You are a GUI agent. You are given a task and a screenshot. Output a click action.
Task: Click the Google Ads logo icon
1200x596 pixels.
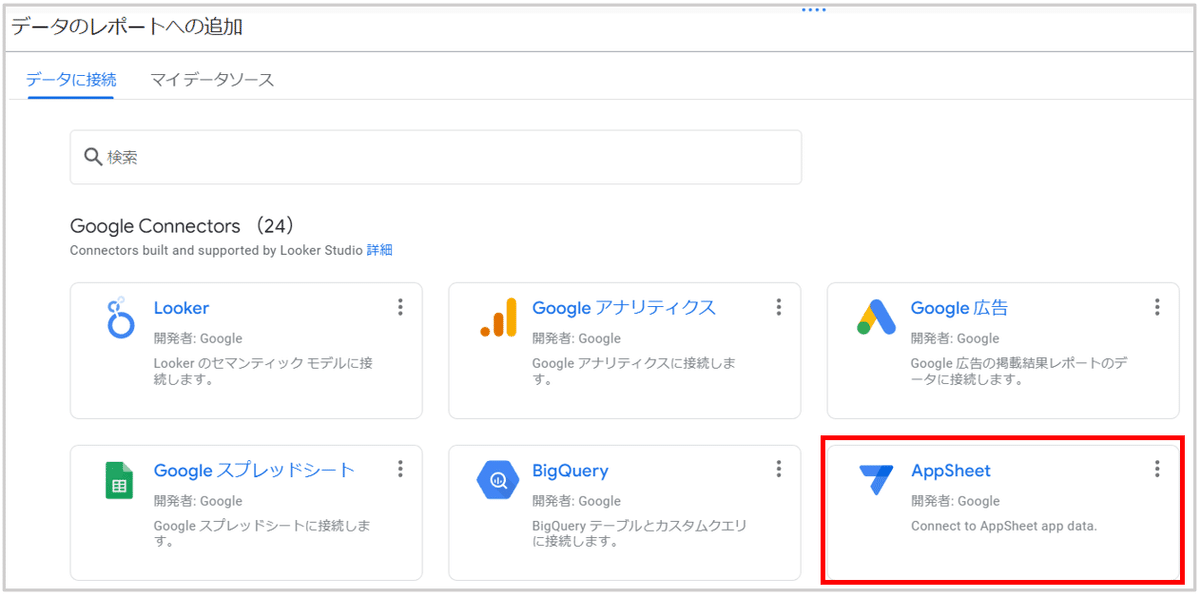tap(877, 317)
